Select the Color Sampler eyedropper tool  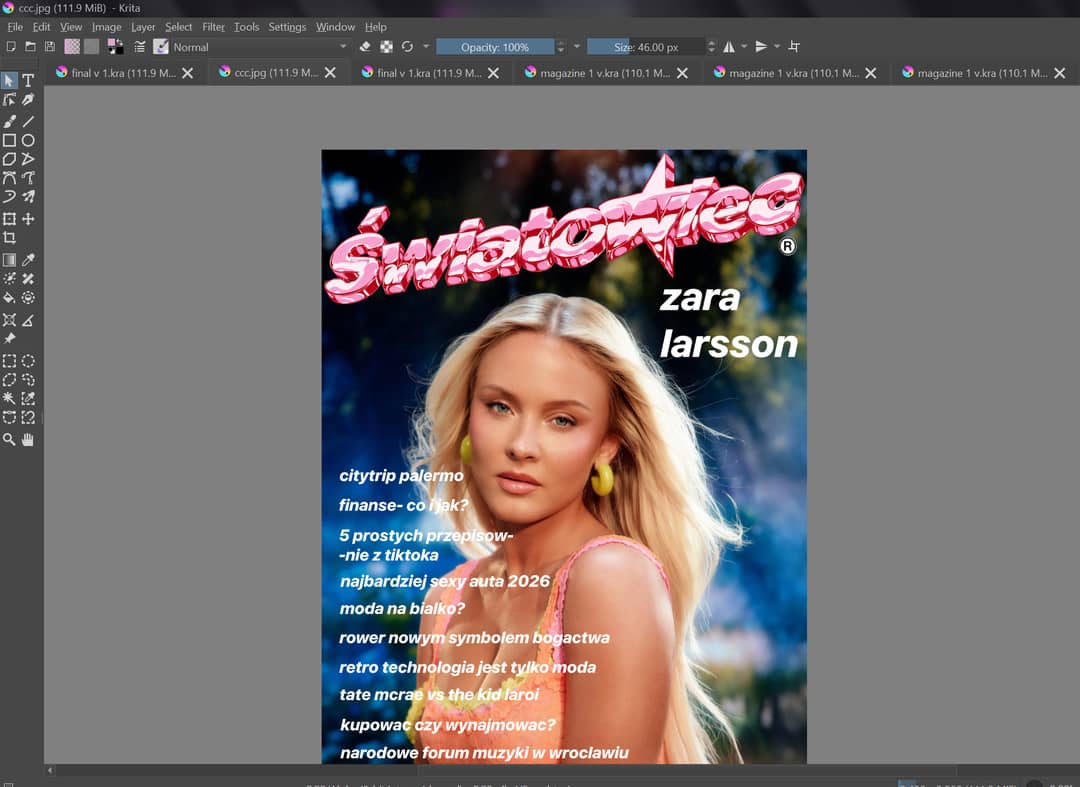coord(28,260)
